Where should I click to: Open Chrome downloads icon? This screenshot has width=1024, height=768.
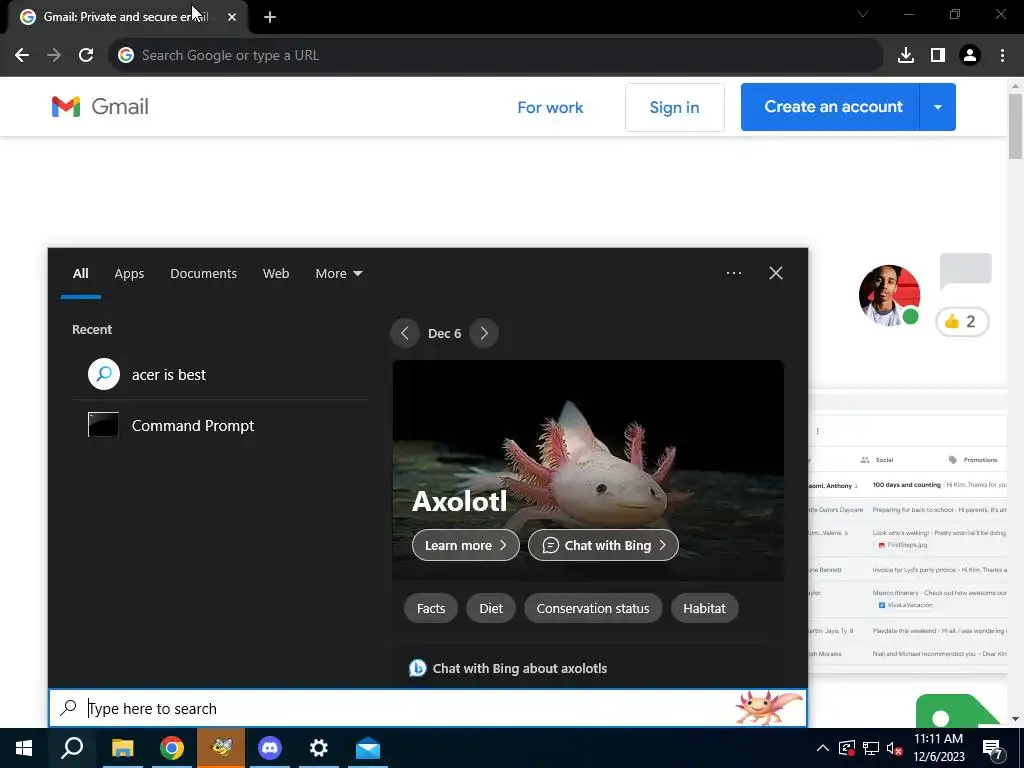point(905,56)
